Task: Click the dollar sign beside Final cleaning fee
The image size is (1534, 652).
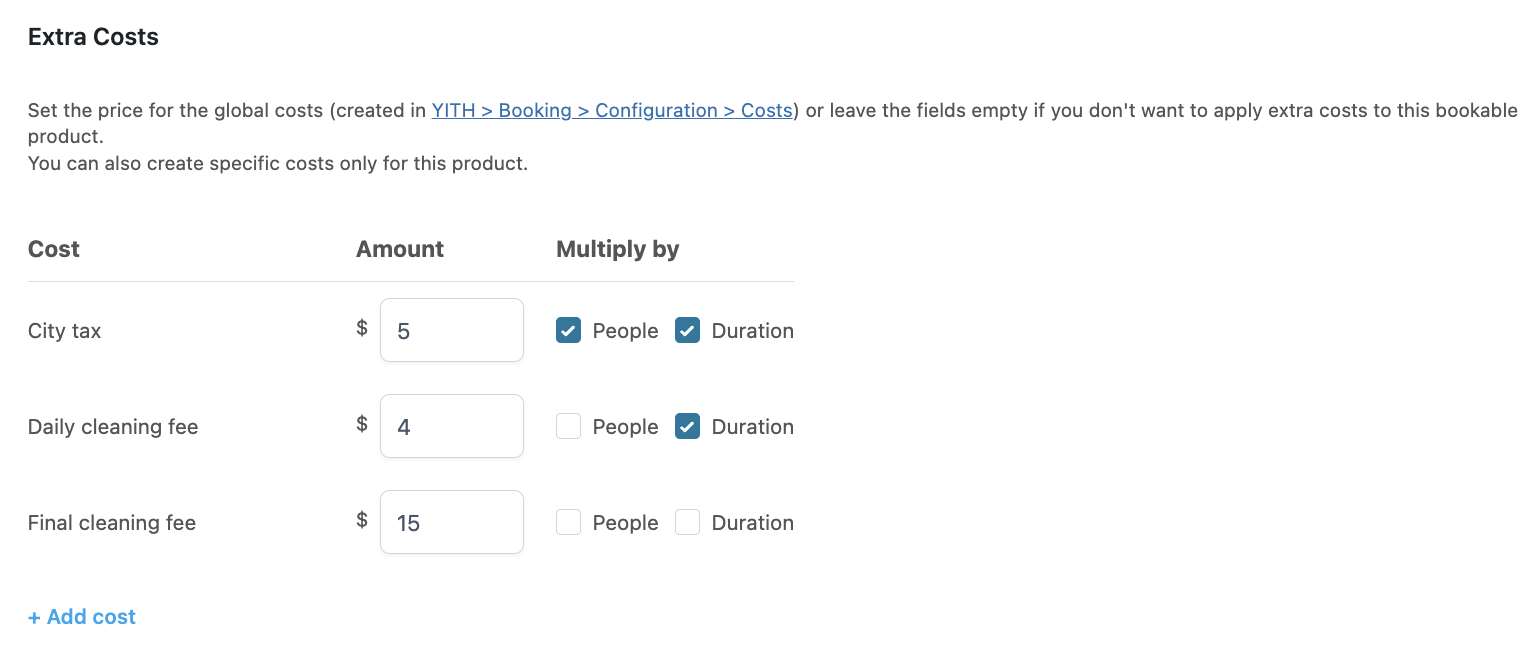Action: (362, 520)
